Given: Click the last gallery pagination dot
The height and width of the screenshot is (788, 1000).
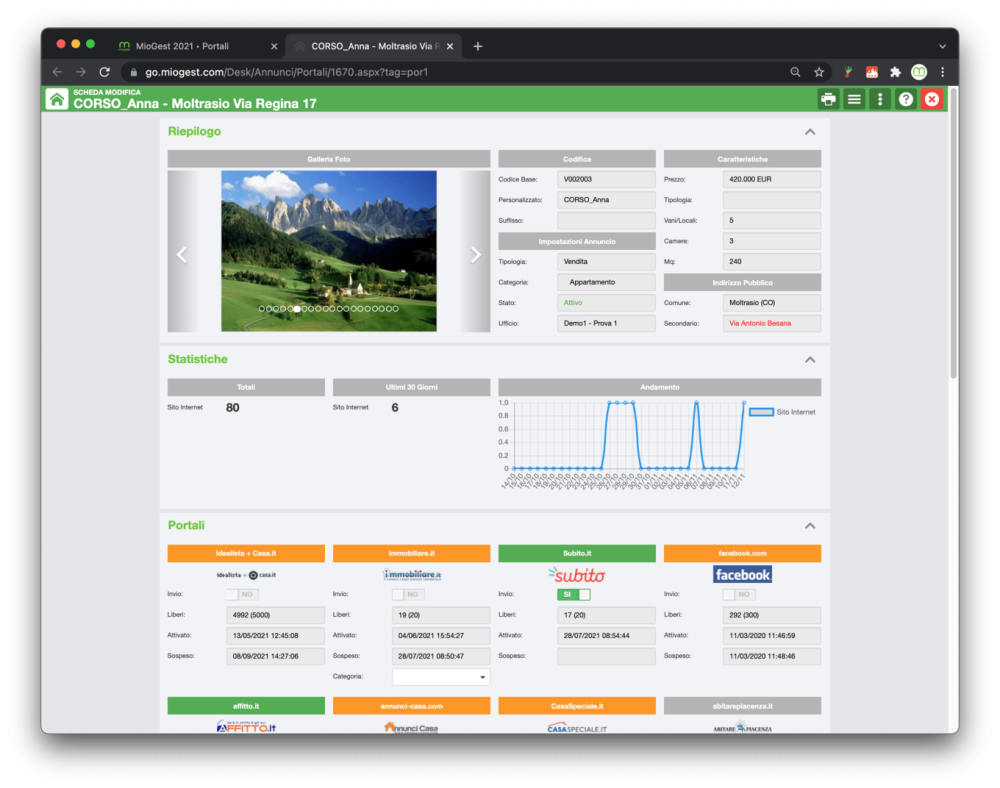Looking at the screenshot, I should coord(395,309).
